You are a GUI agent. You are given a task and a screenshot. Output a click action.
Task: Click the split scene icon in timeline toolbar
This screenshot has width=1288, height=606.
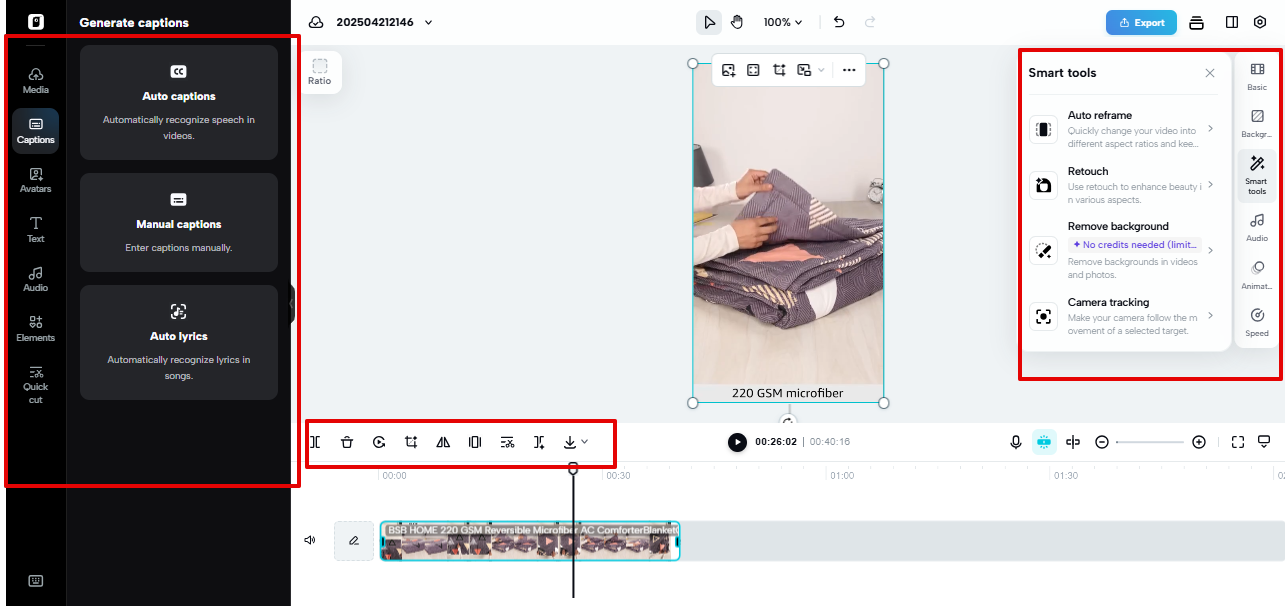point(539,442)
